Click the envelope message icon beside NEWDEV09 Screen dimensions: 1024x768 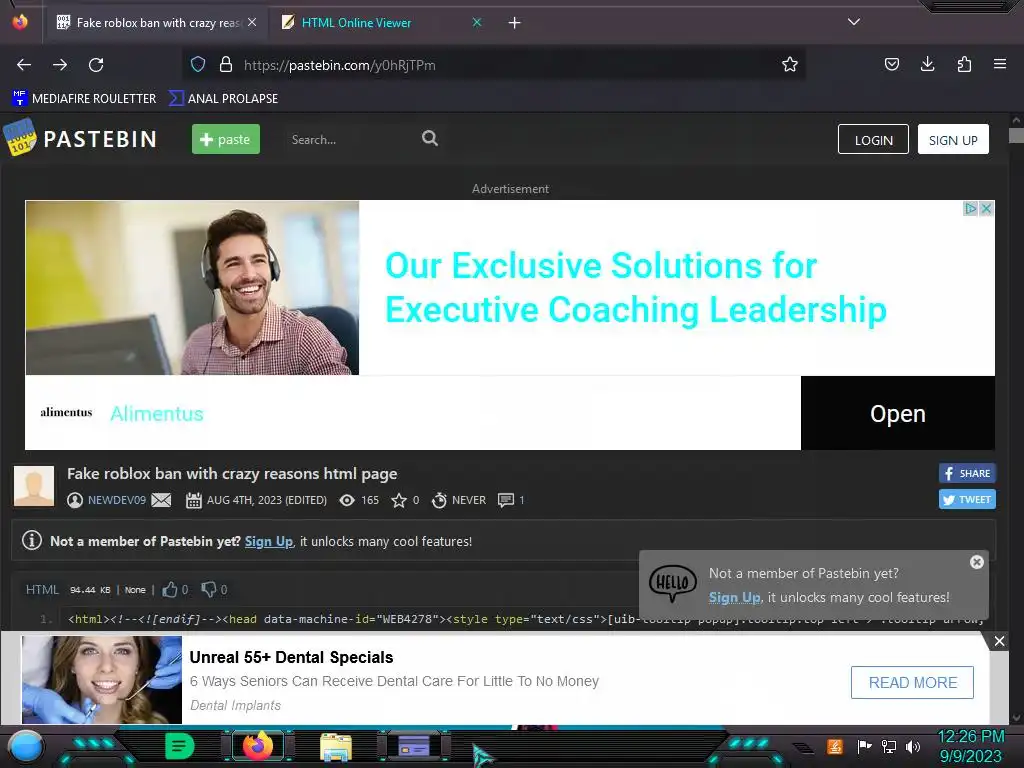161,500
